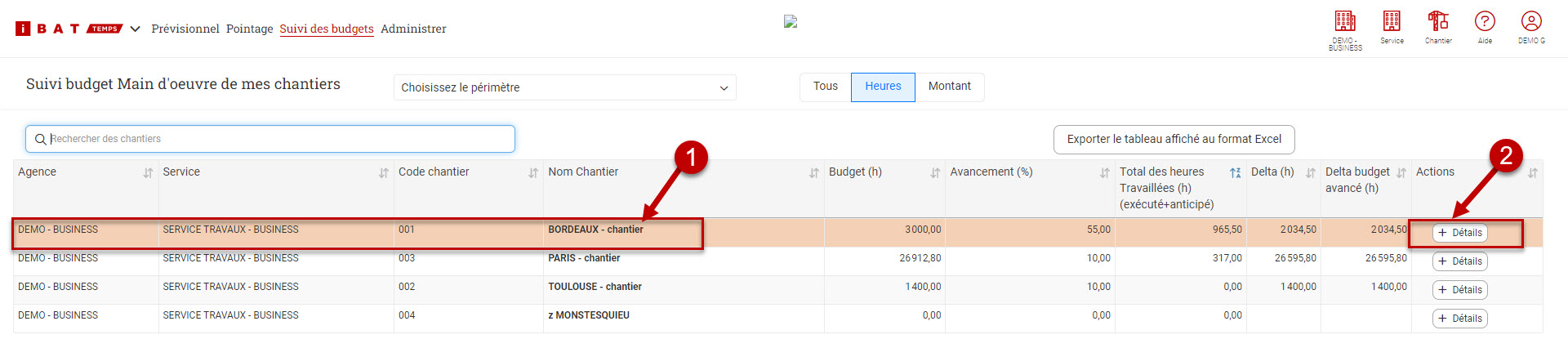
Task: Export the table to Excel format
Action: pyautogui.click(x=1174, y=139)
